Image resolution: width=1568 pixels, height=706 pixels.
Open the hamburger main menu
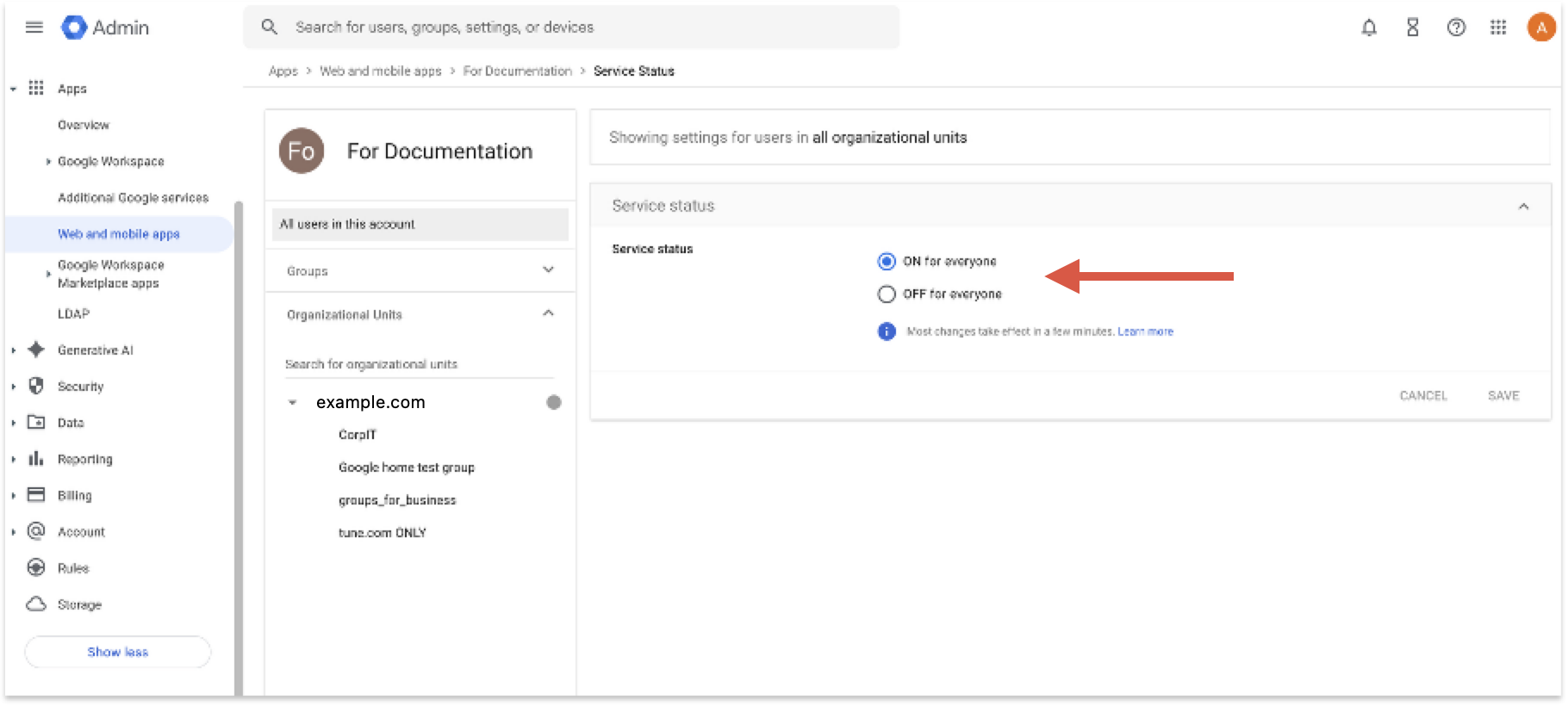[x=34, y=28]
